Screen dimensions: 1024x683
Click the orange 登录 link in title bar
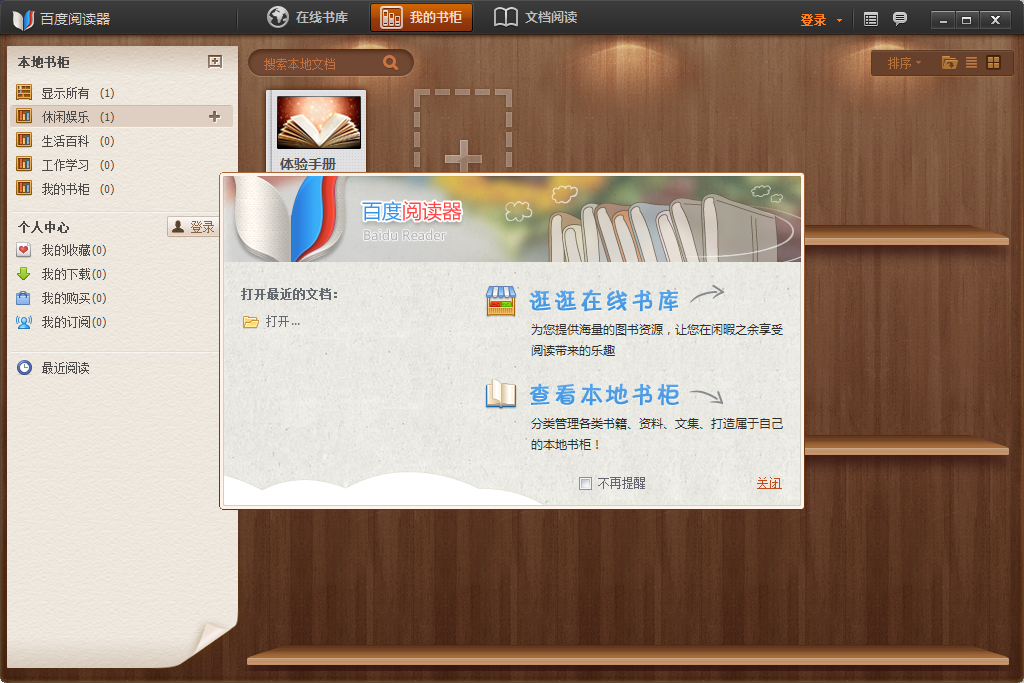coord(813,20)
